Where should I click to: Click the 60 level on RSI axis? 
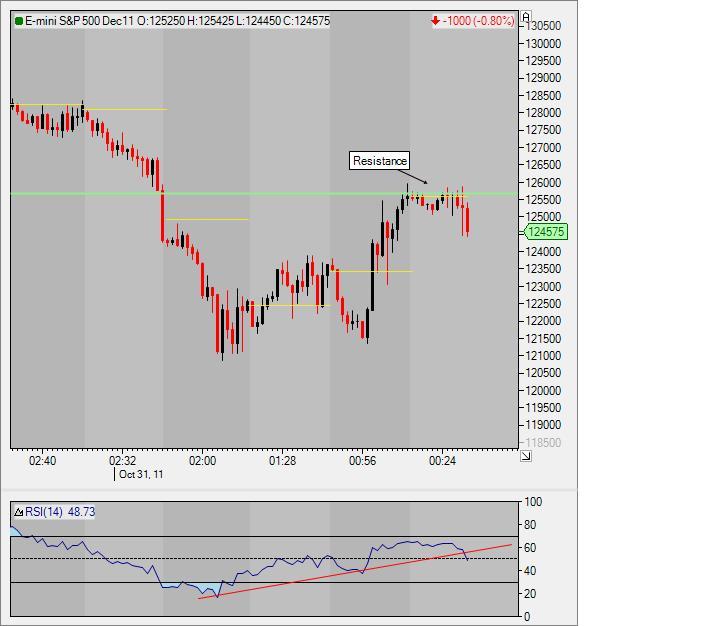click(x=530, y=548)
